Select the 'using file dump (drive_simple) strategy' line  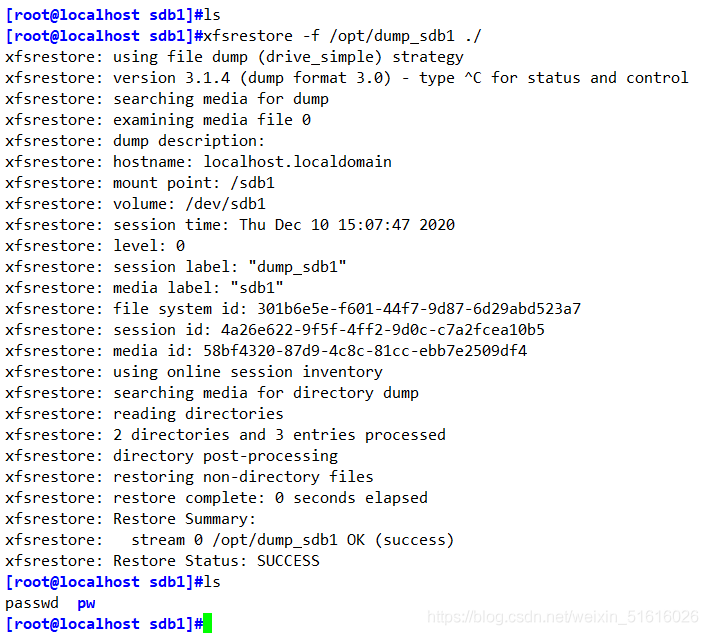coord(234,57)
